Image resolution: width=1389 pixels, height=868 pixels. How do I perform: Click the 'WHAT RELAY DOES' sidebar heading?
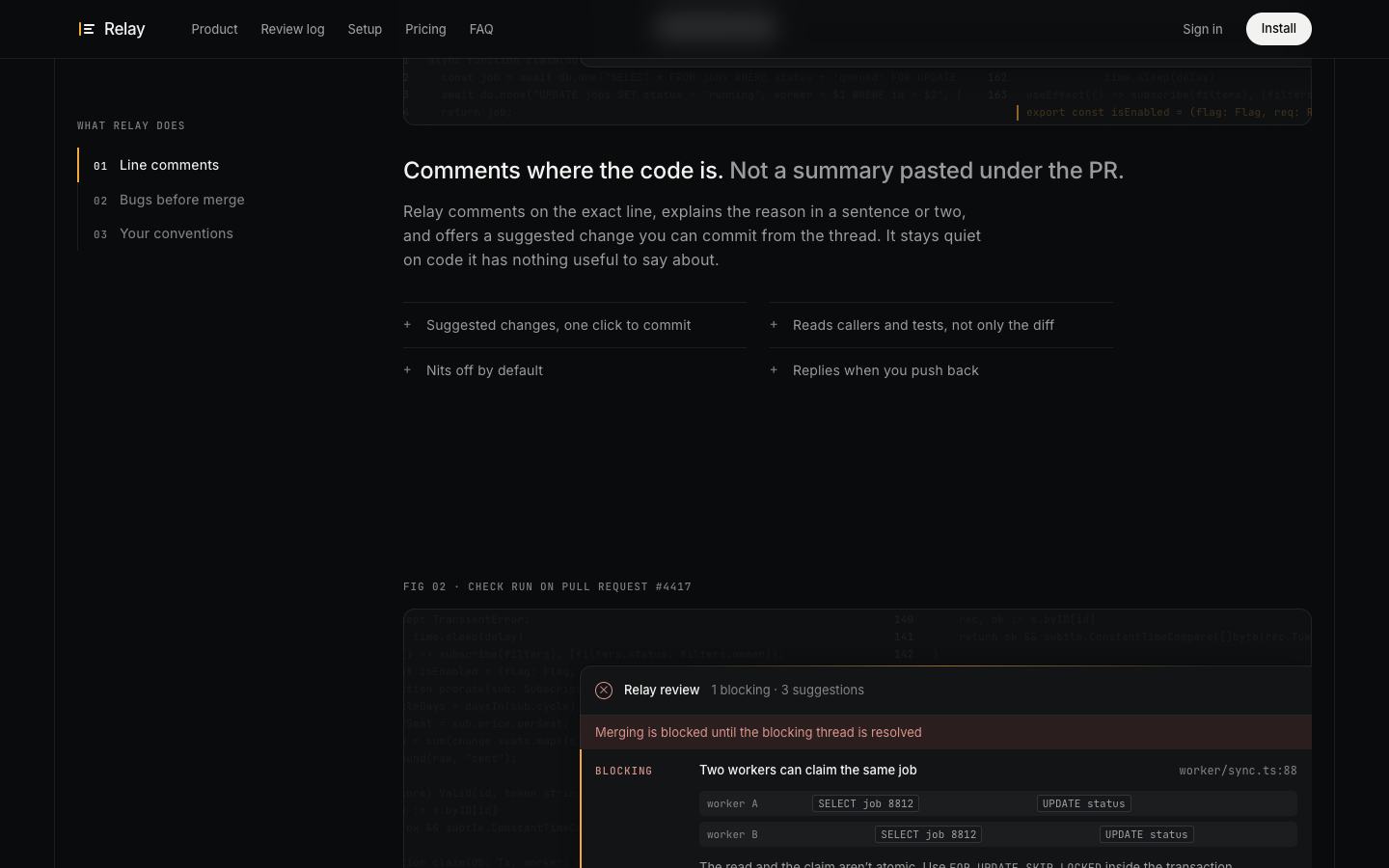[131, 125]
